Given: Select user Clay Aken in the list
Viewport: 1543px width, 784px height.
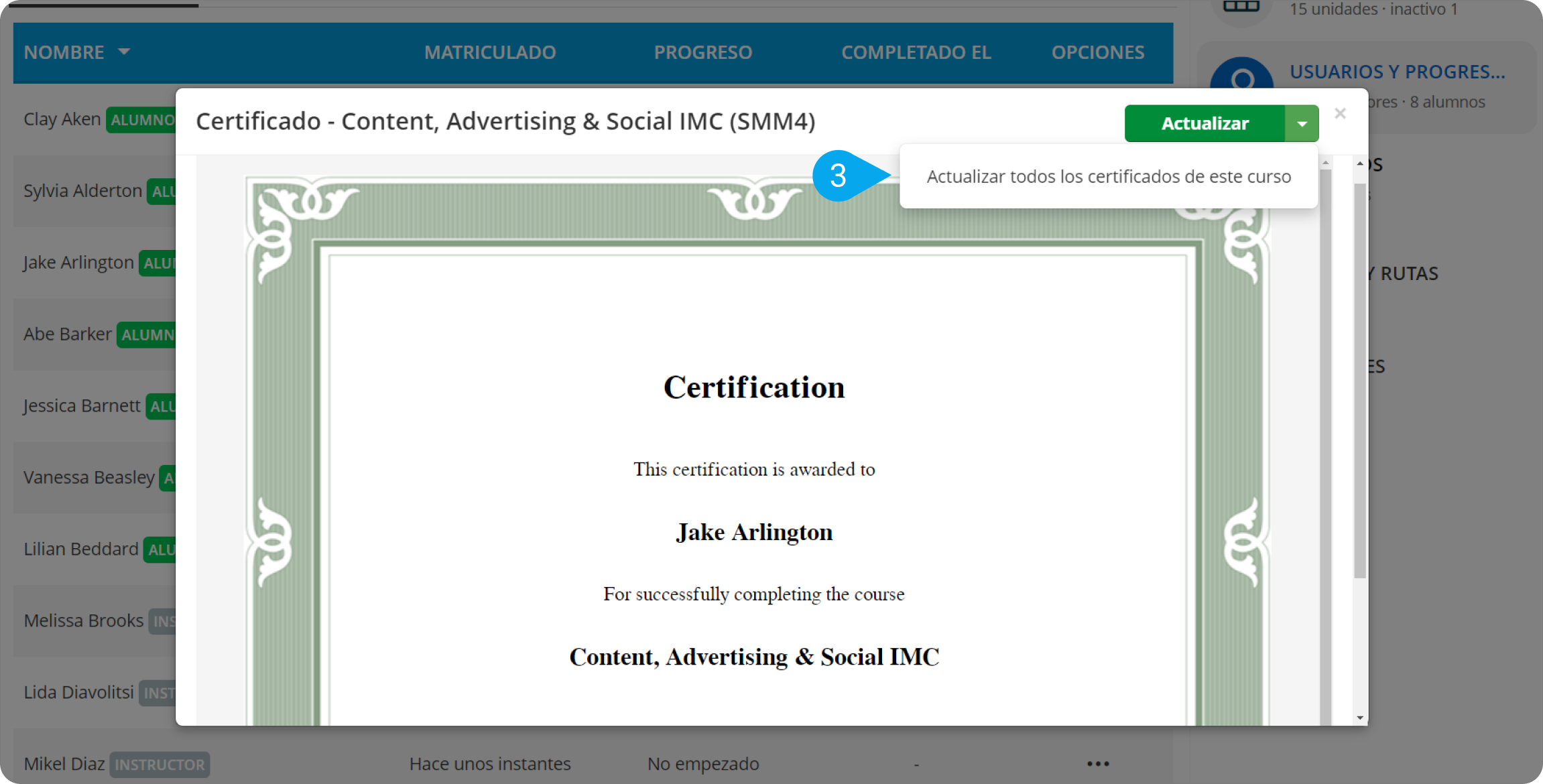Looking at the screenshot, I should 62,119.
